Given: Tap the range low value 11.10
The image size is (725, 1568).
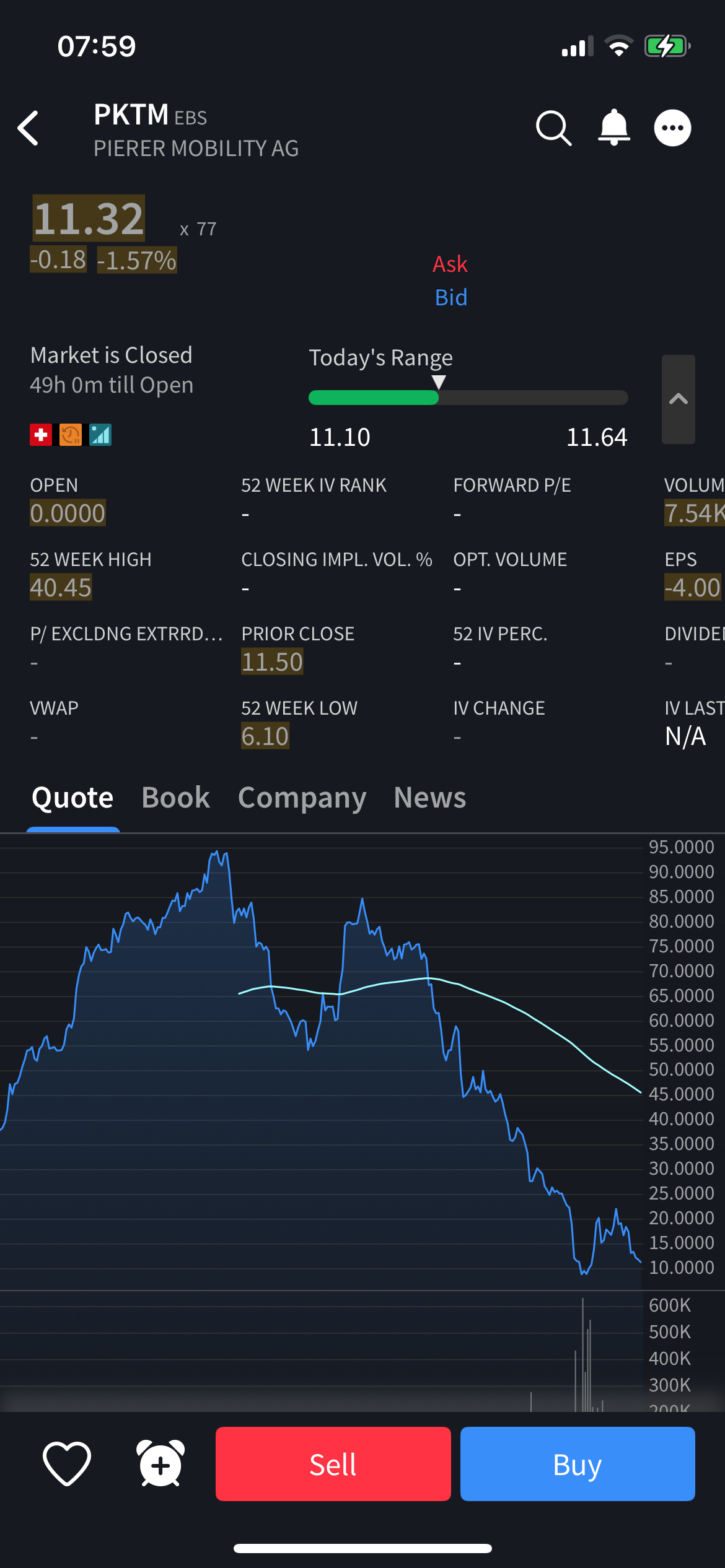Looking at the screenshot, I should [340, 437].
